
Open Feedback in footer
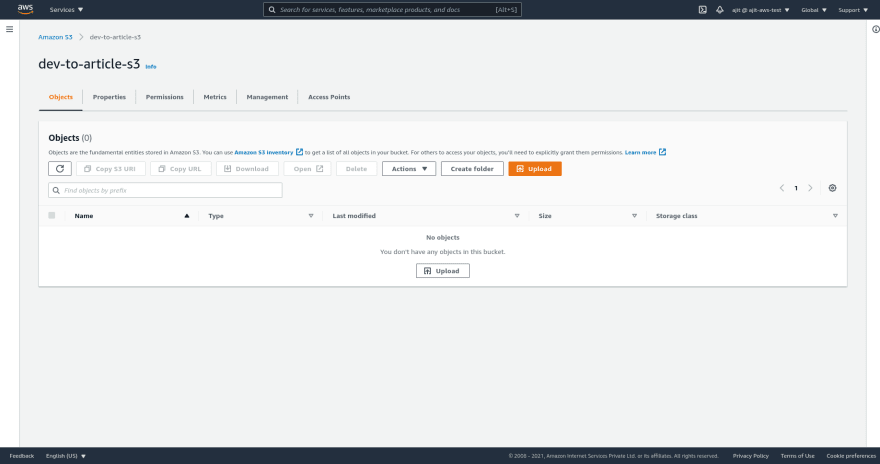pyautogui.click(x=22, y=456)
